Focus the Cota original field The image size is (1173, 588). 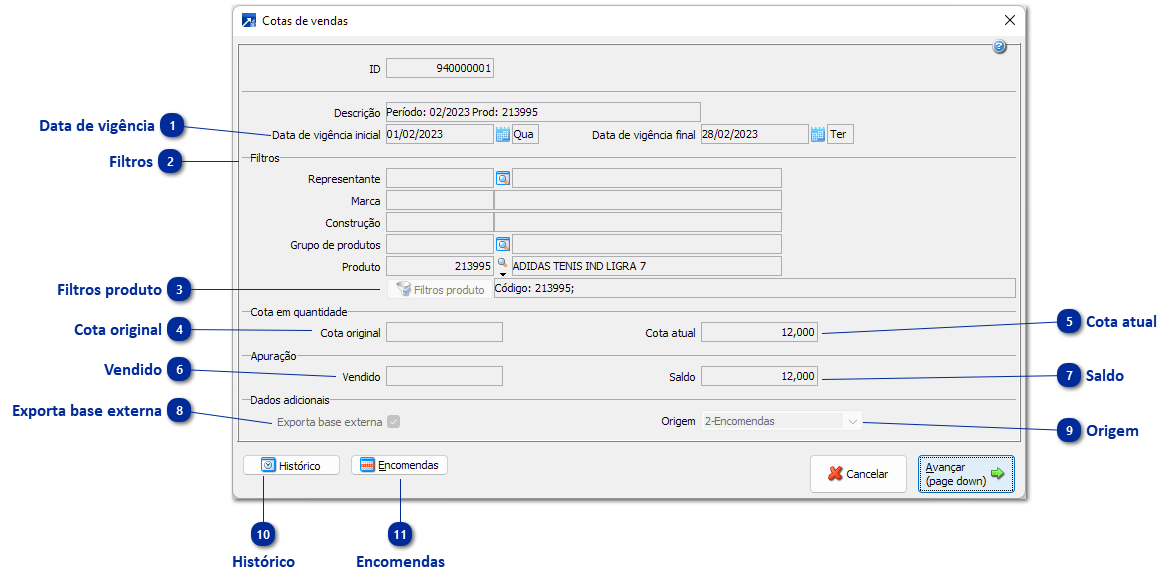click(x=444, y=332)
